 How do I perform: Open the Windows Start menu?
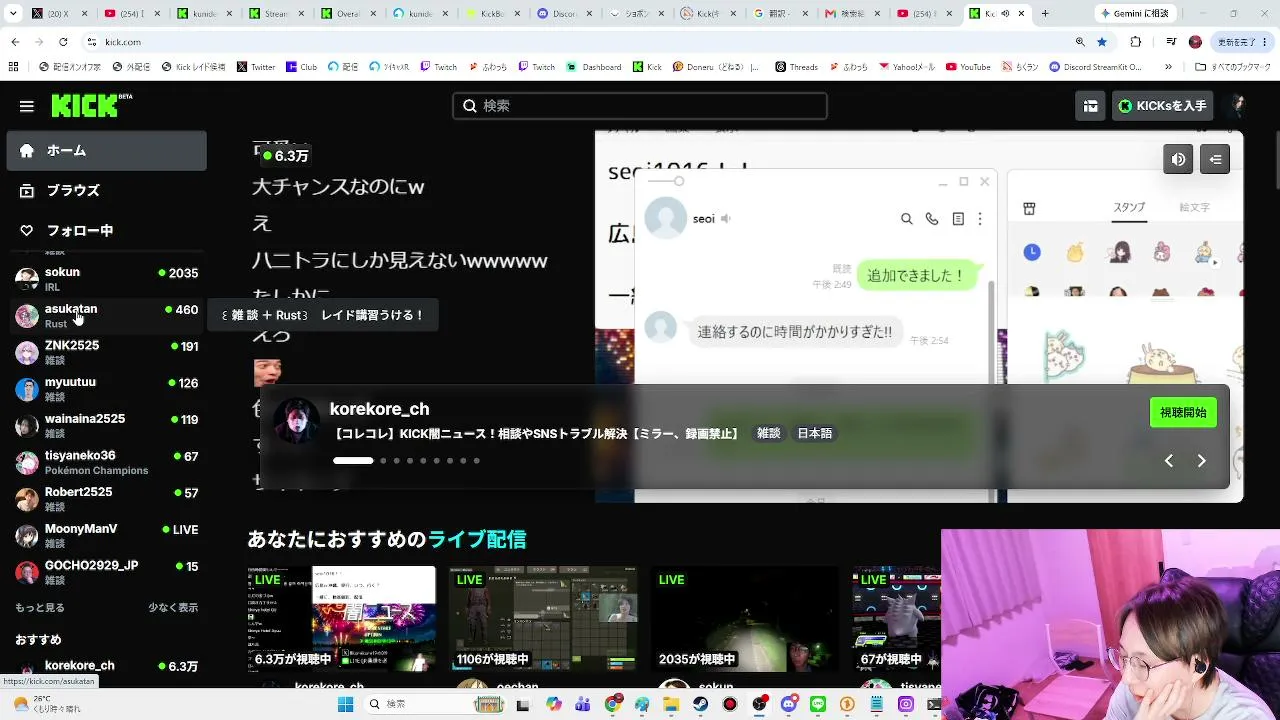coord(345,704)
